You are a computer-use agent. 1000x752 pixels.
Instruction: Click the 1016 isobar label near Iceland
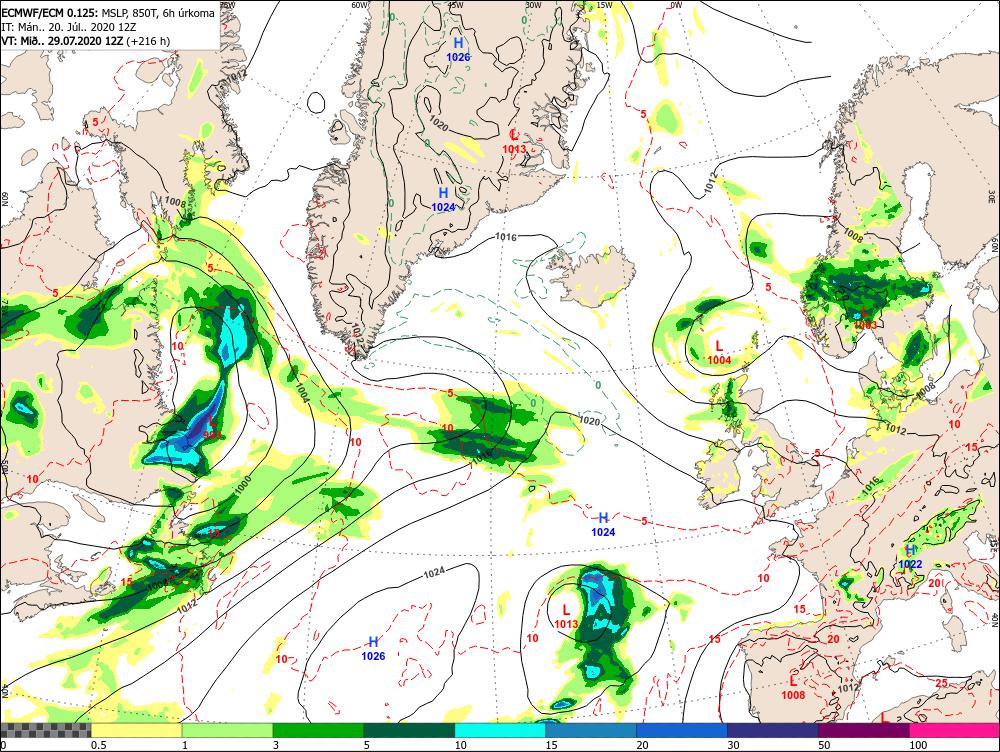coord(506,237)
